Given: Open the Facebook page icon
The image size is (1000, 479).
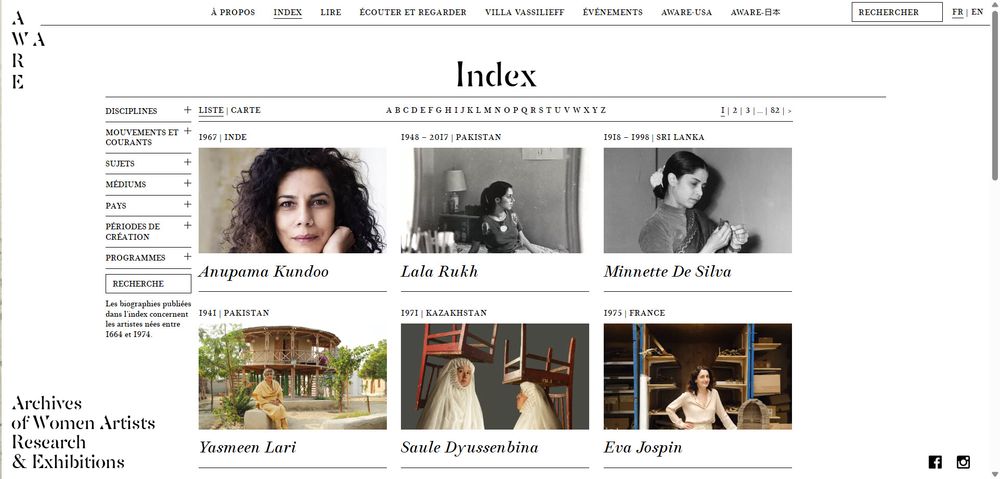Looking at the screenshot, I should click(935, 462).
